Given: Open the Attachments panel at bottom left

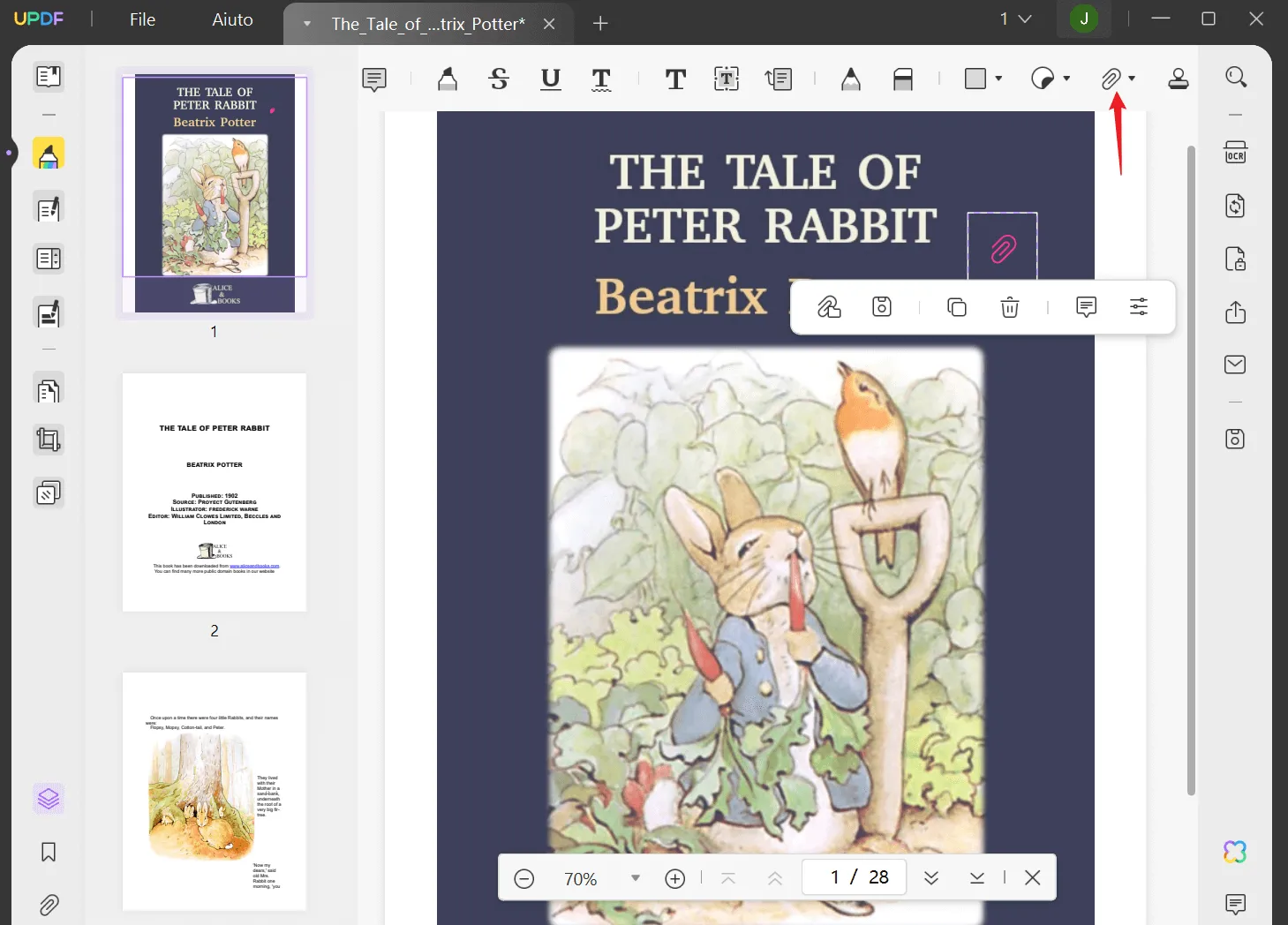Looking at the screenshot, I should (49, 905).
